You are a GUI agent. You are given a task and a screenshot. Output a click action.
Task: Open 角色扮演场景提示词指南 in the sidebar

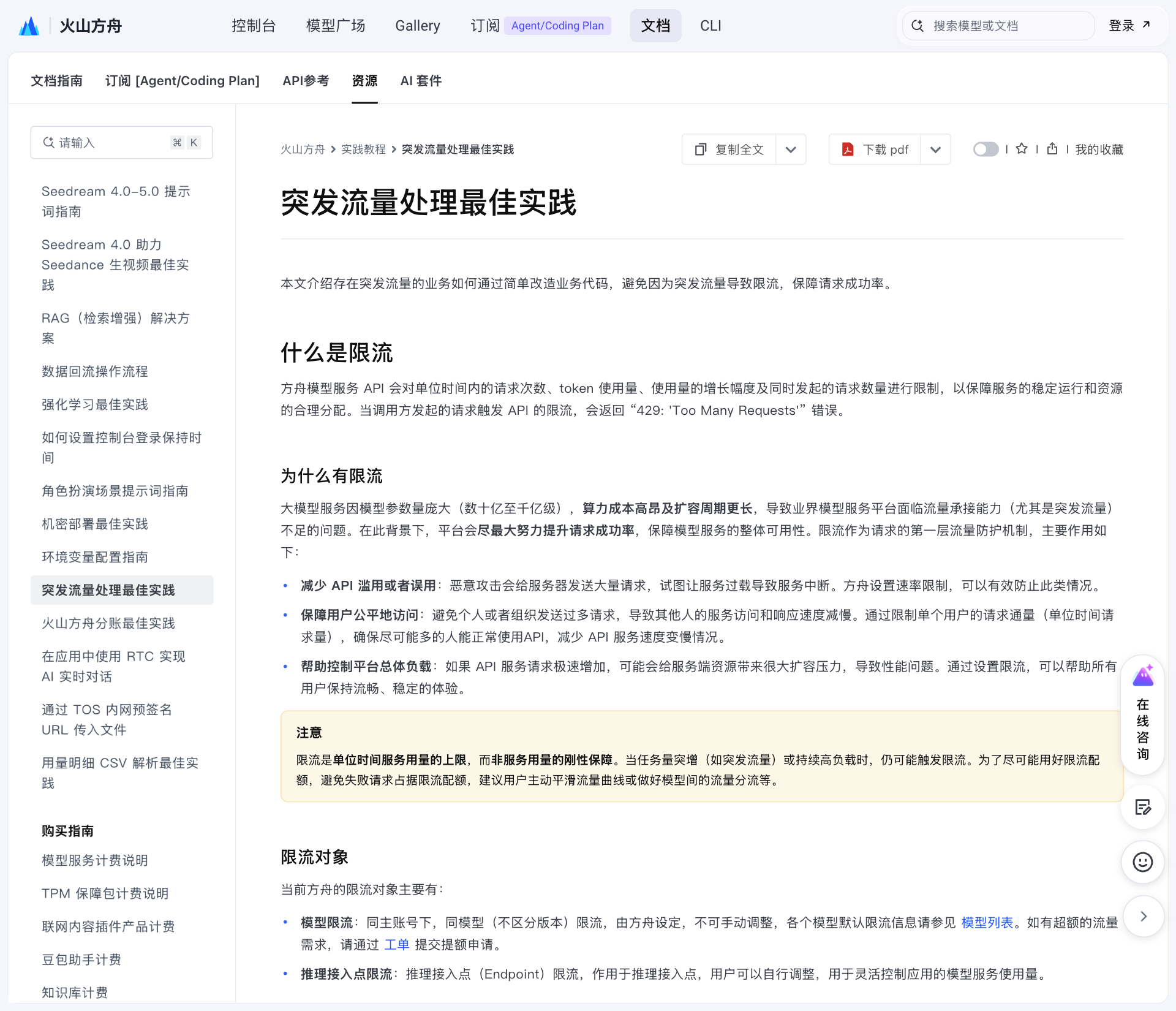point(115,491)
